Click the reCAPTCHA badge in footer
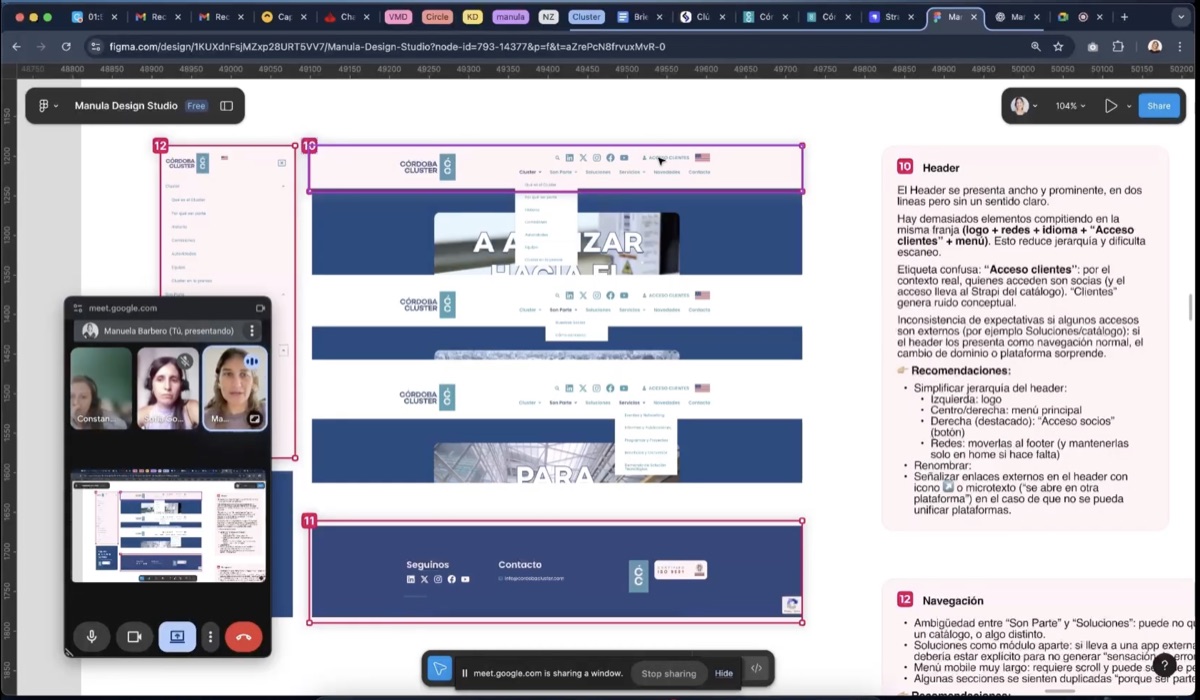 pos(791,604)
